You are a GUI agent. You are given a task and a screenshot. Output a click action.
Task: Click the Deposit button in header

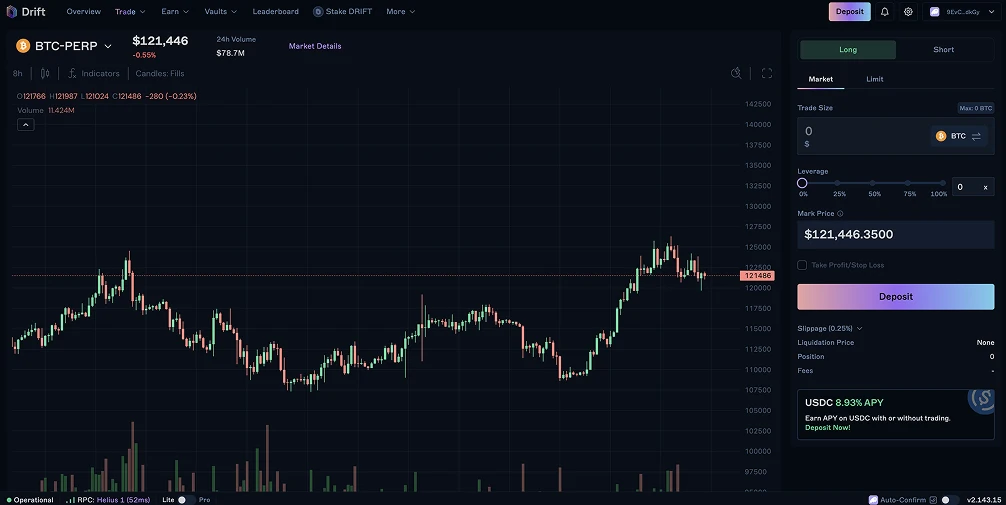tap(849, 12)
